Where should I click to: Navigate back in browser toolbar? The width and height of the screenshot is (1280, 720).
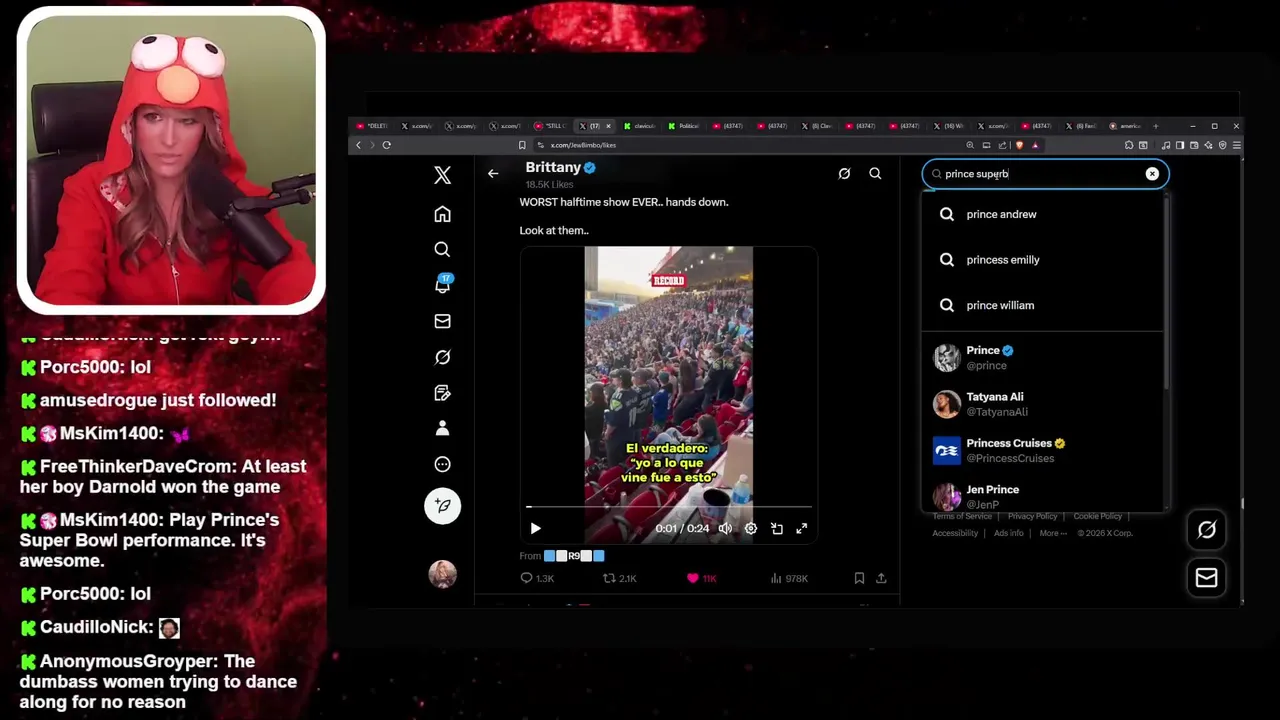coord(358,145)
